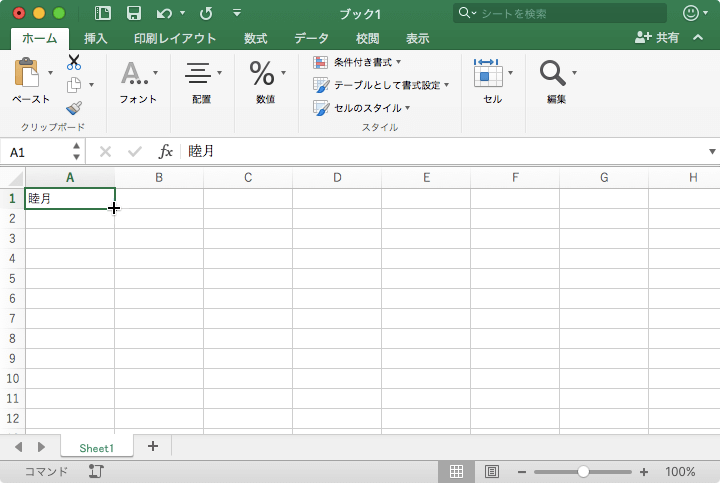The height and width of the screenshot is (483, 720).
Task: Click the 100% zoom level text
Action: pos(680,472)
